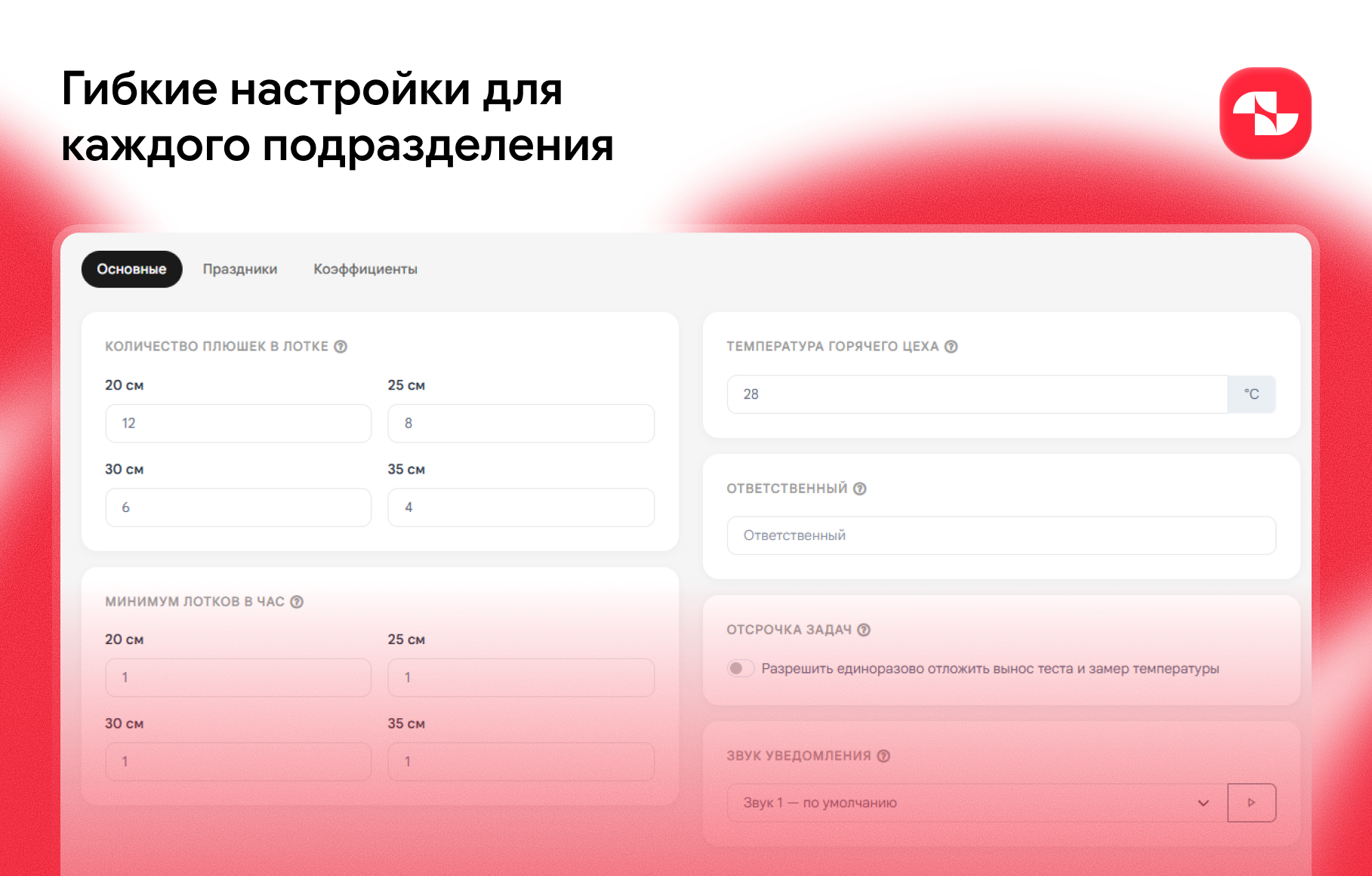
Task: Click the 20 см field with value 12
Action: (239, 424)
